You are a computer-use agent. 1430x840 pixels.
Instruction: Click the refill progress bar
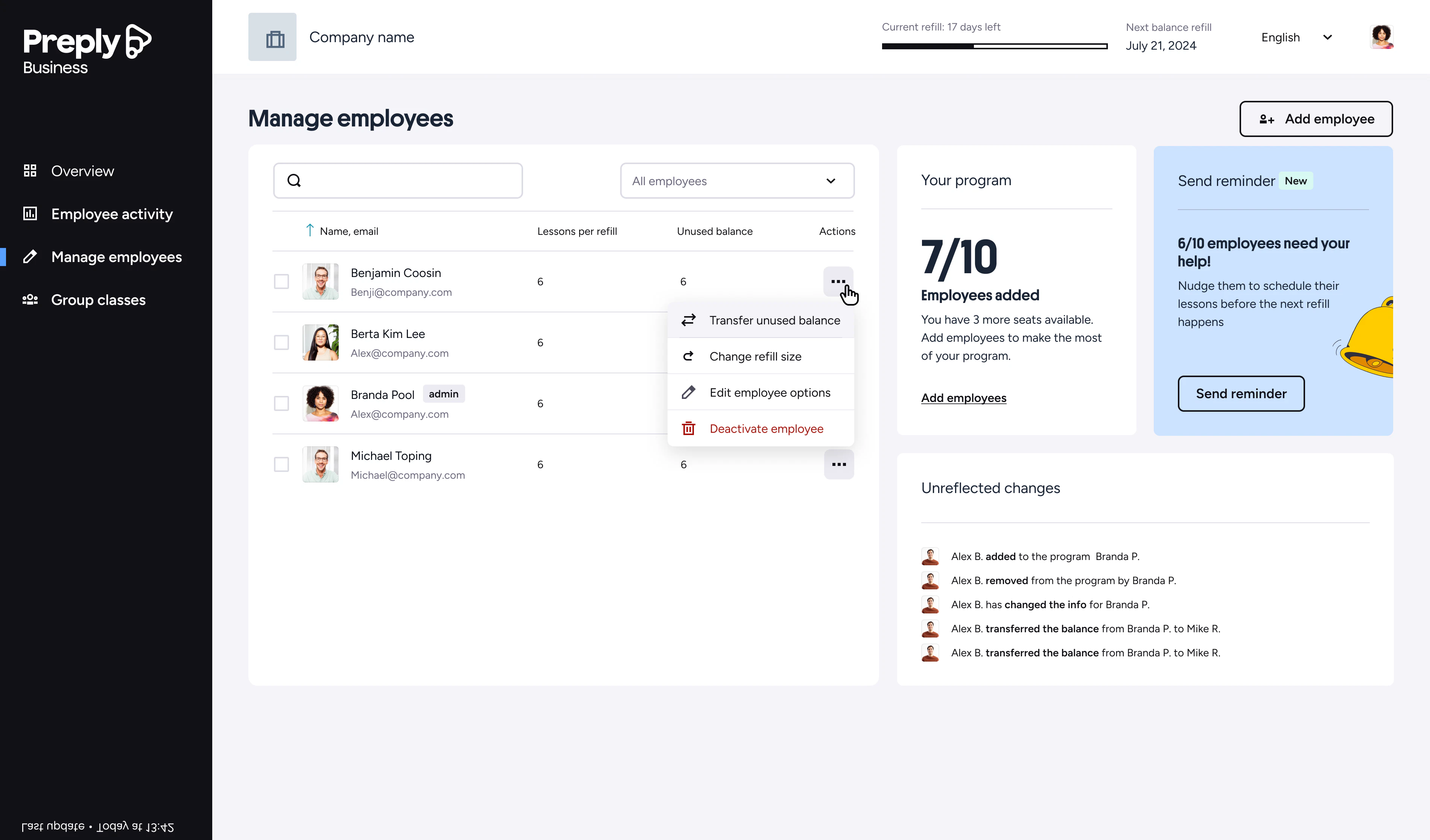click(994, 46)
